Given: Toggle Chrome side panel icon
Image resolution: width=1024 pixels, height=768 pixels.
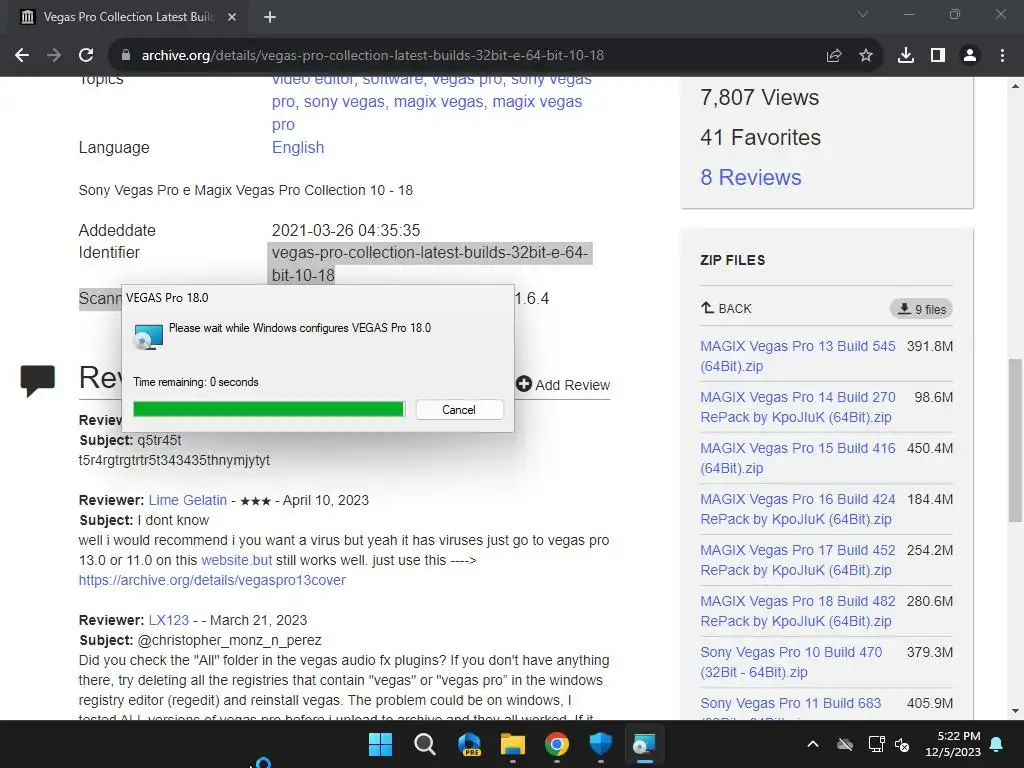Looking at the screenshot, I should 938,56.
